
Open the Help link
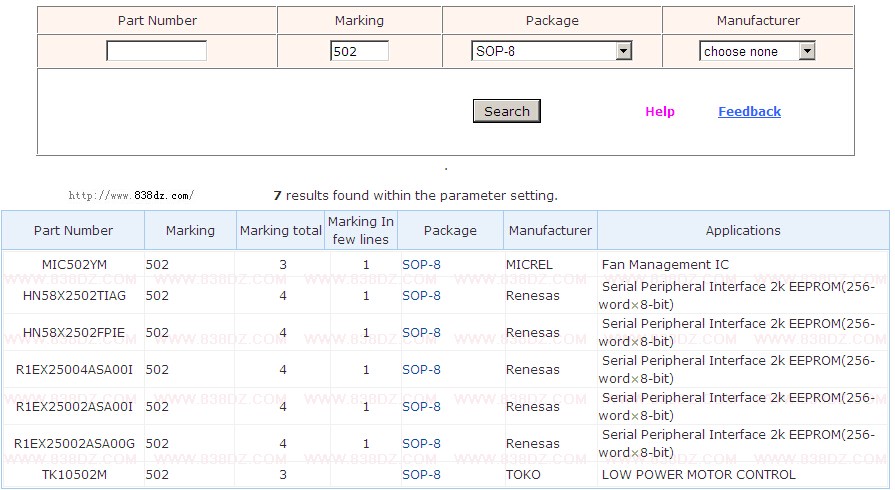tap(660, 112)
